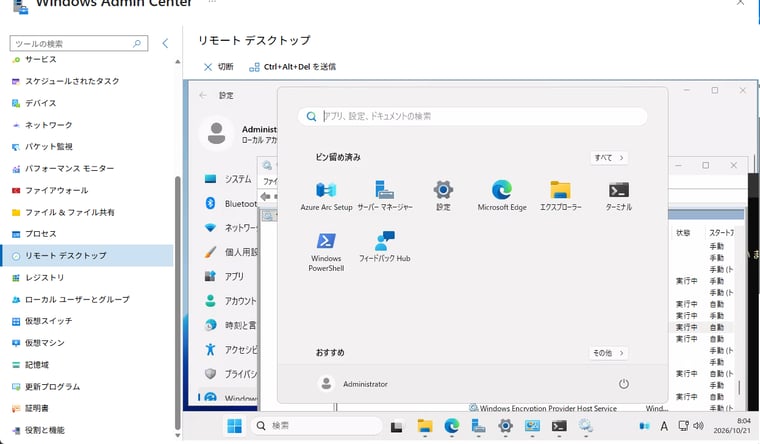Open File Explorer from the taskbar
Screen dimensions: 760x444
[425, 426]
